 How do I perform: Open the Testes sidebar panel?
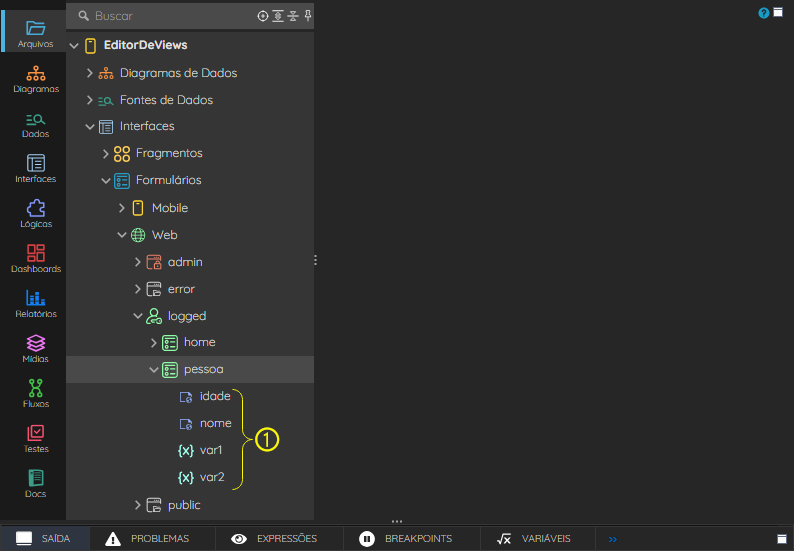(x=35, y=439)
